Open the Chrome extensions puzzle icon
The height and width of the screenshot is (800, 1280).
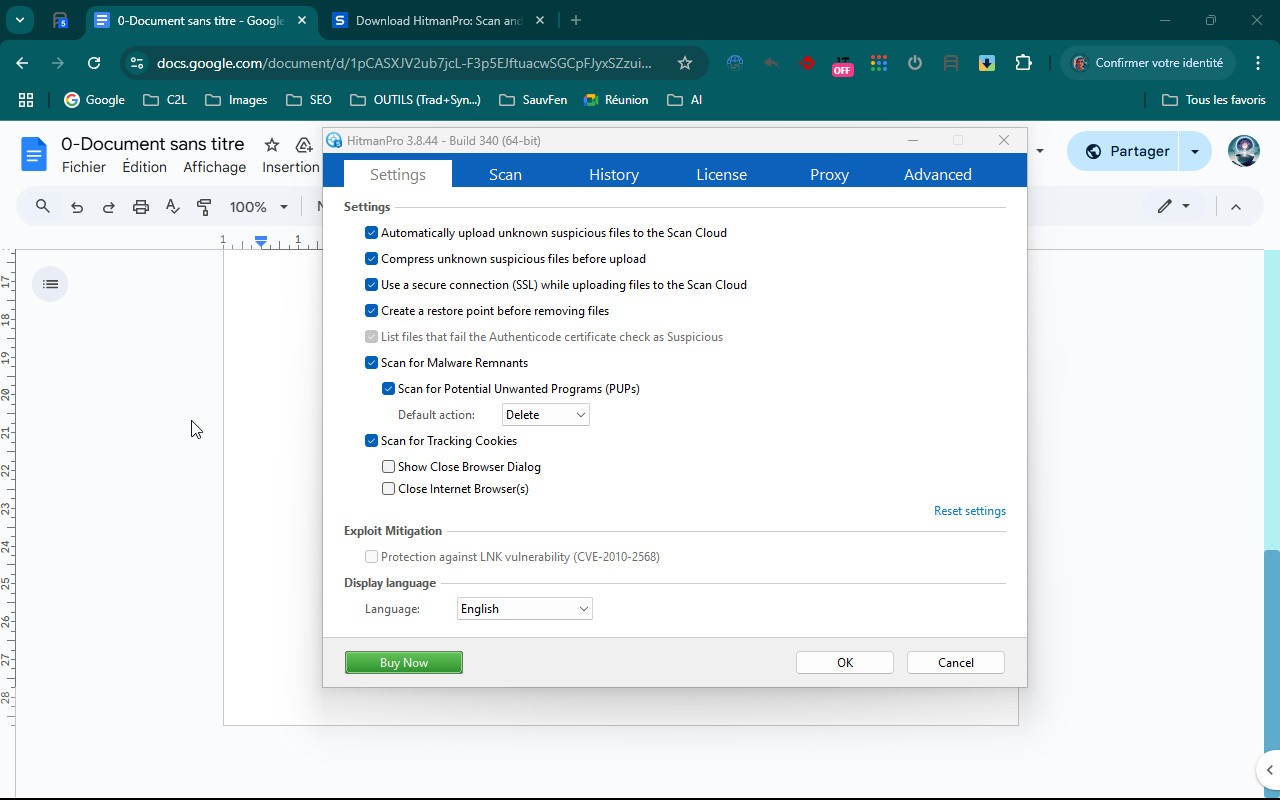click(x=1023, y=63)
